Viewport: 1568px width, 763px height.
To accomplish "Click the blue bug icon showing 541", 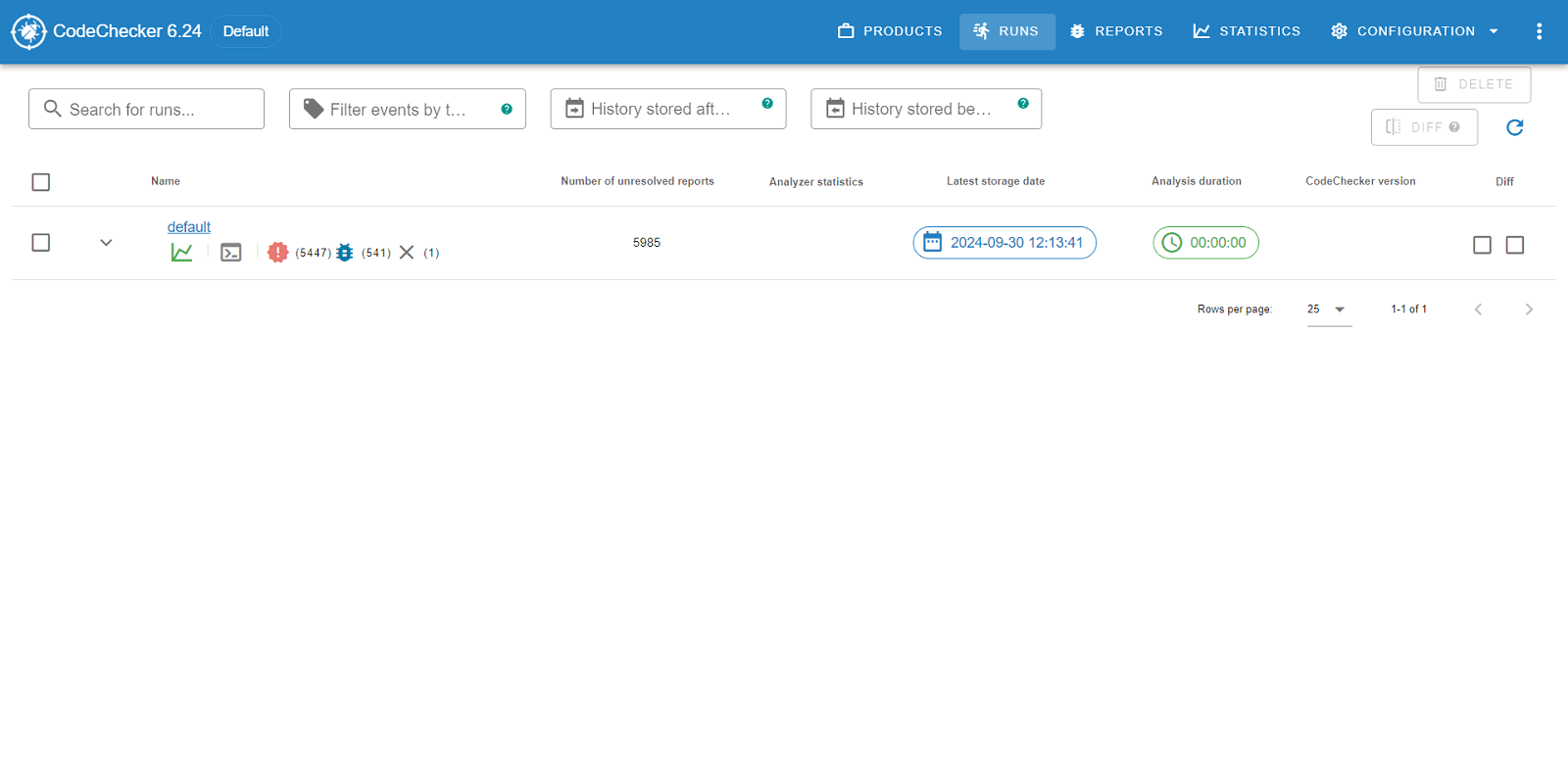I will (x=345, y=253).
